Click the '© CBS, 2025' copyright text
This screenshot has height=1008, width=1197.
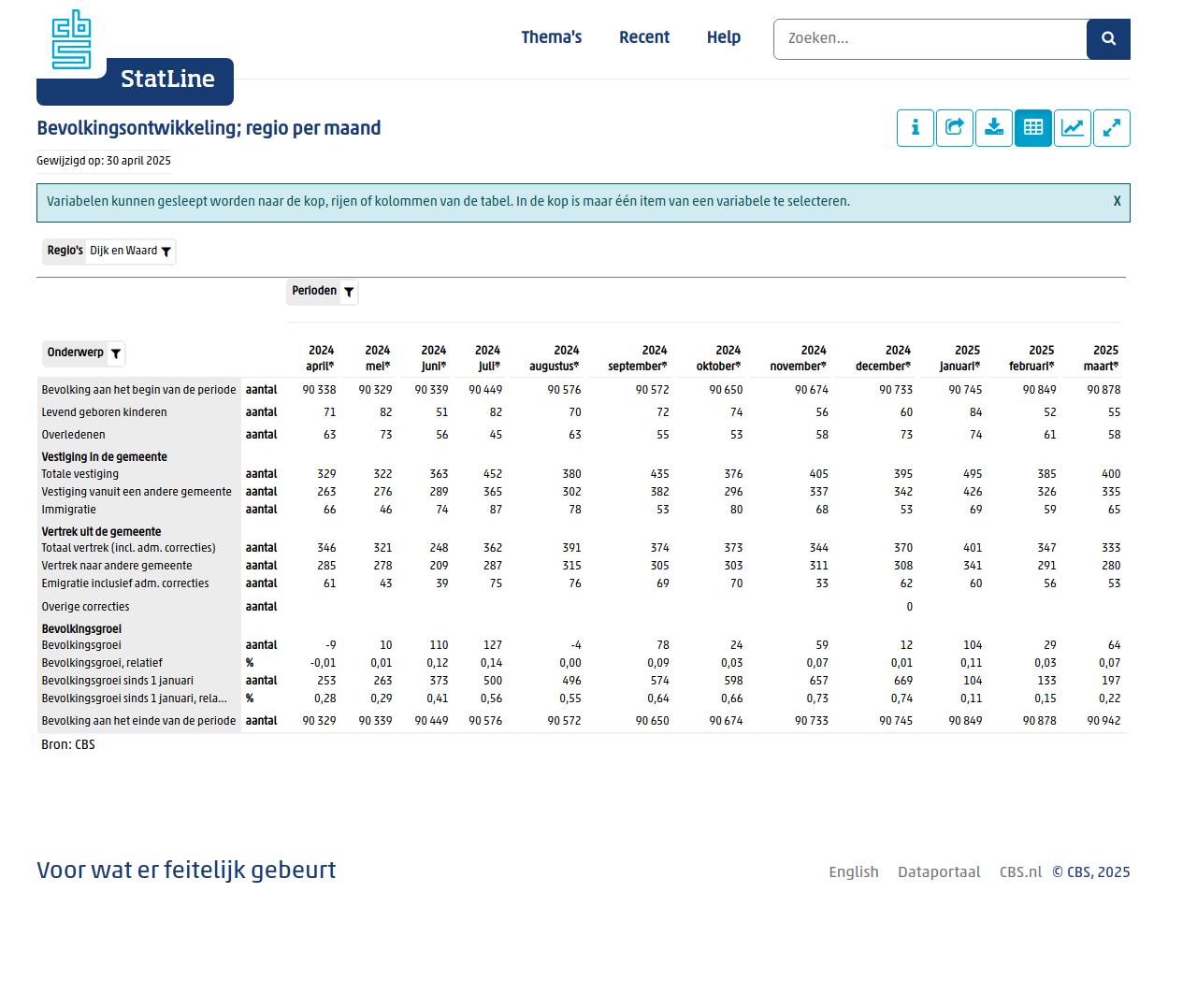(1091, 872)
